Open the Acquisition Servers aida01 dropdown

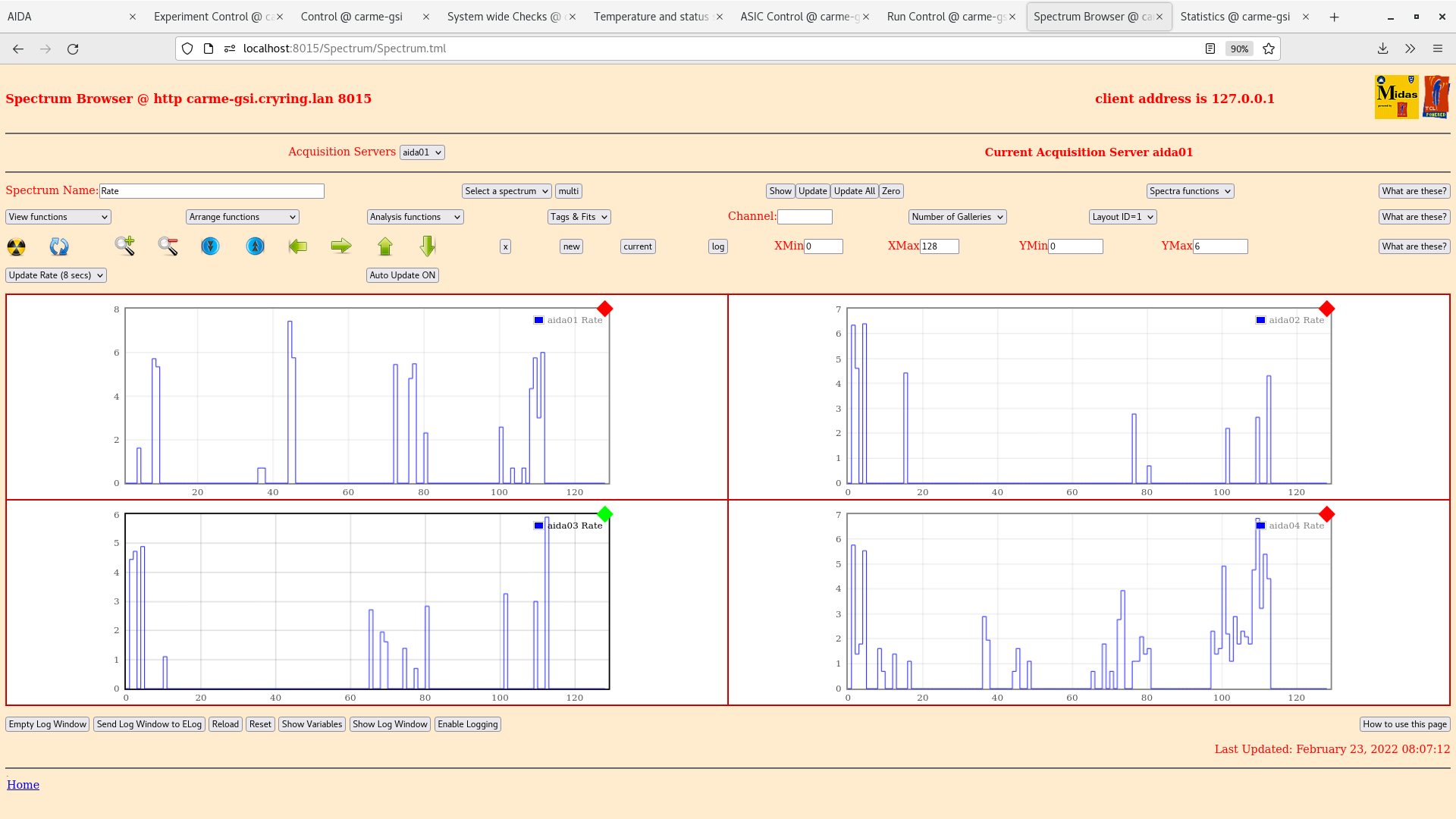click(x=422, y=152)
